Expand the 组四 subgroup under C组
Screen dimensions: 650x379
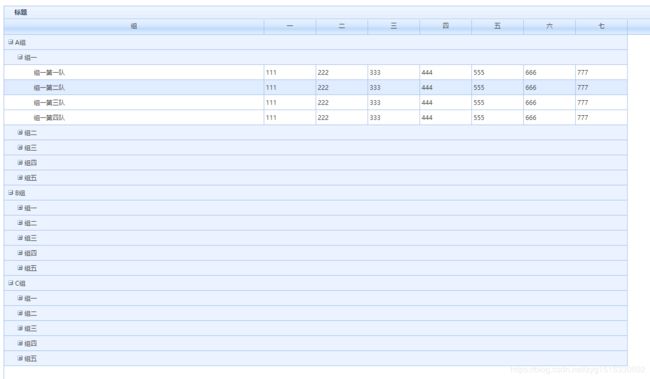coord(20,343)
